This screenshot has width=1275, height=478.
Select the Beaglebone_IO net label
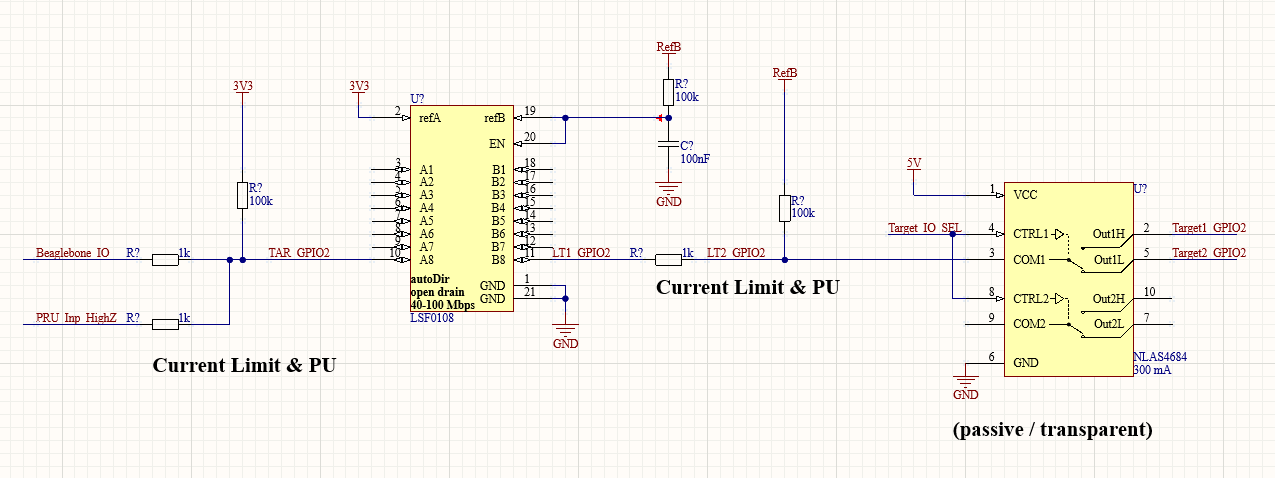click(72, 254)
